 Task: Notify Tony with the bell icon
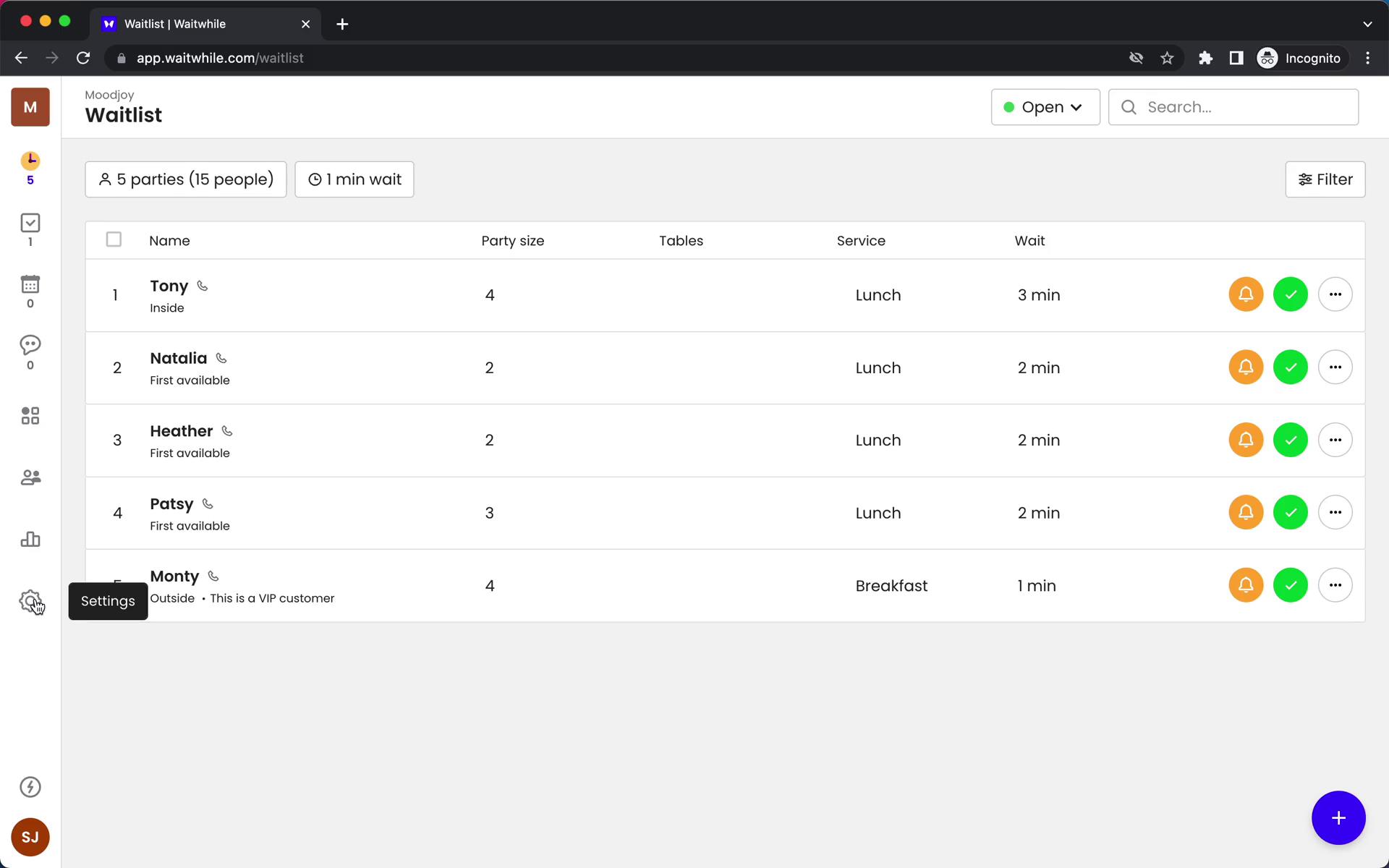(1246, 294)
